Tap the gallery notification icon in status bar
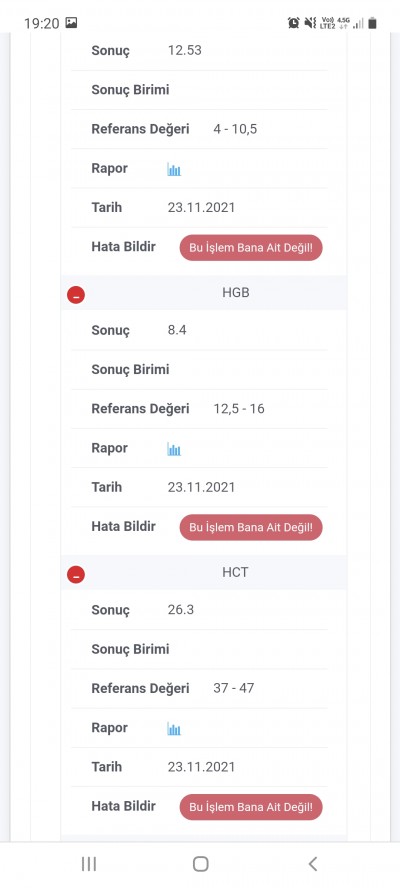400x888 pixels. (71, 23)
